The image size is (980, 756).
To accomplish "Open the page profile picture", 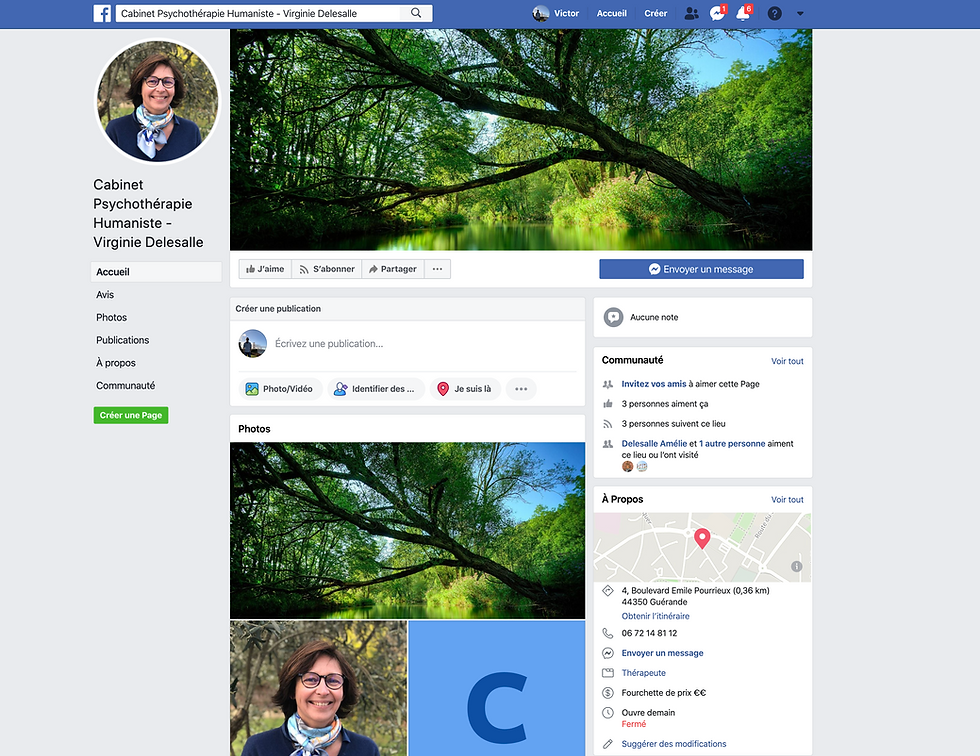I will click(158, 101).
